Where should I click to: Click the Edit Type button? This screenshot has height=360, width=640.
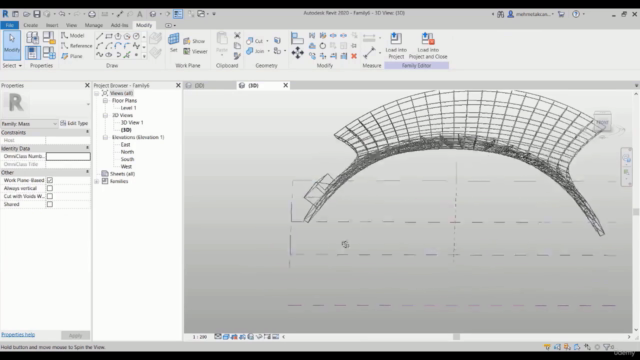click(74, 123)
